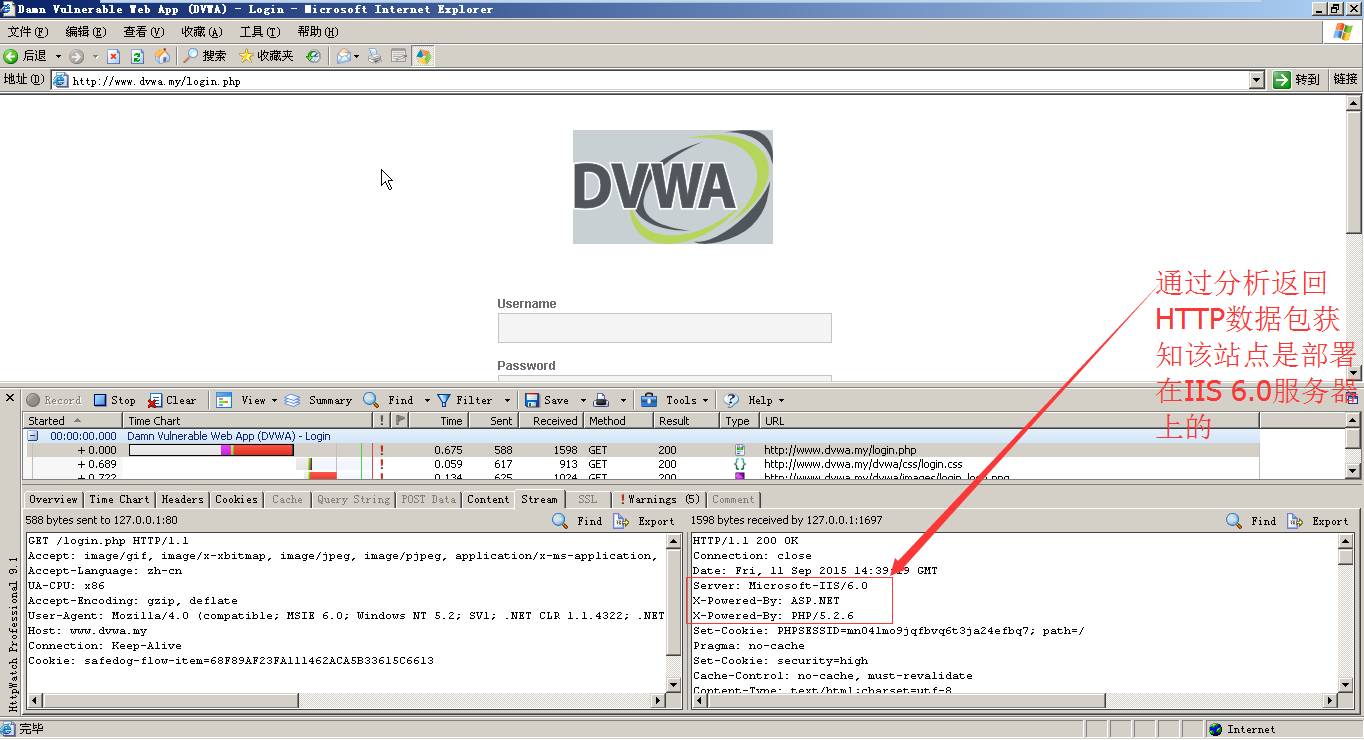Open the IE Search (搜索) button
The image size is (1364, 740).
point(205,56)
